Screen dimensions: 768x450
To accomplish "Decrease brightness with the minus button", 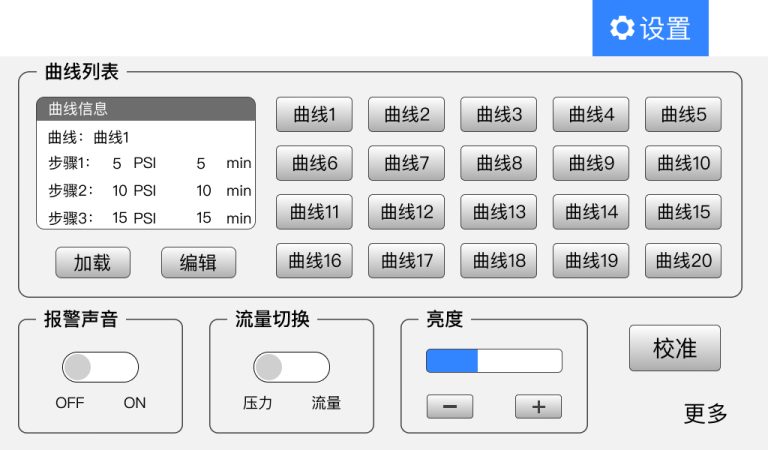I will click(450, 407).
